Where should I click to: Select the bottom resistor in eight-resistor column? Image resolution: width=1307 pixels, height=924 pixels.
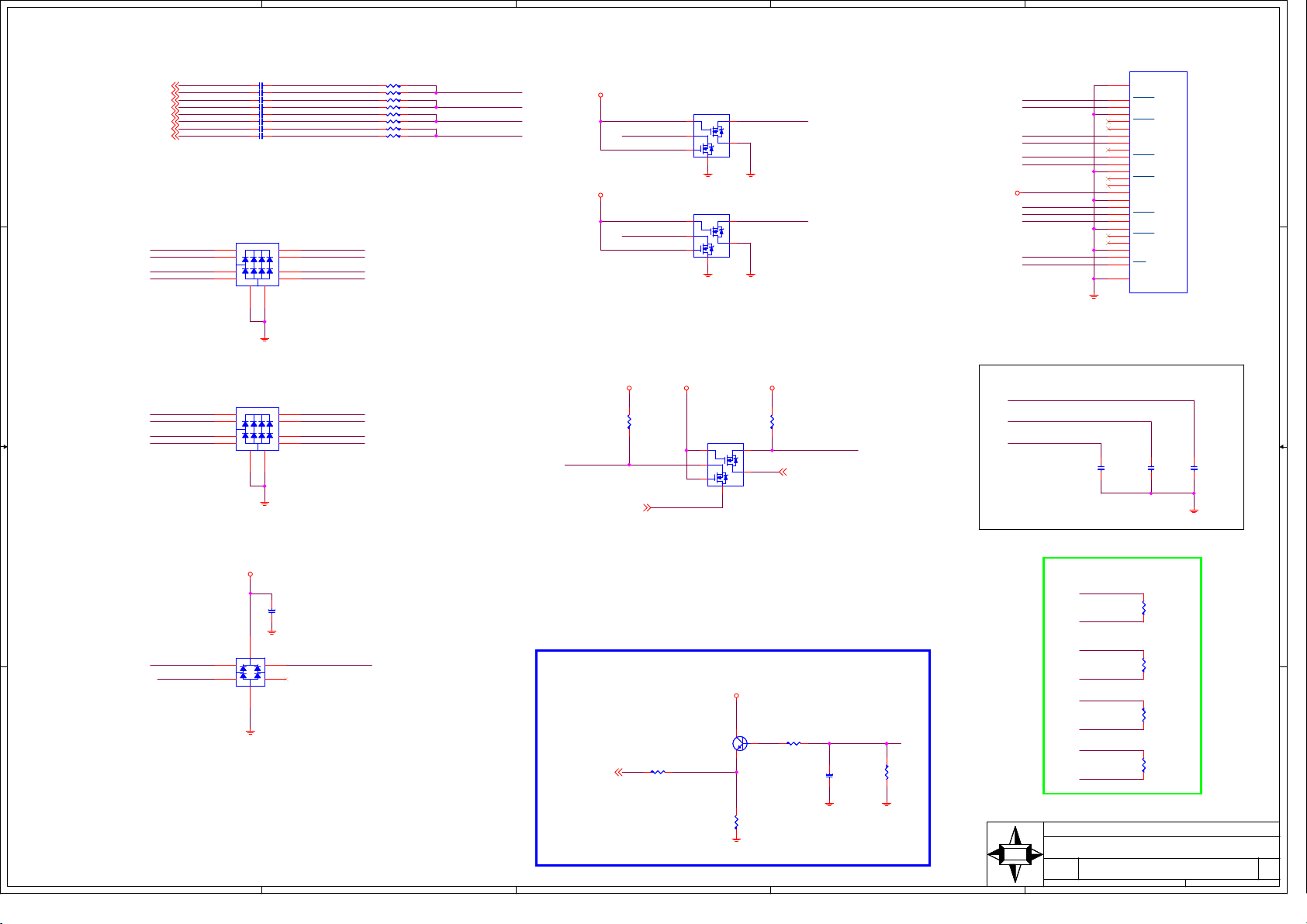[393, 136]
